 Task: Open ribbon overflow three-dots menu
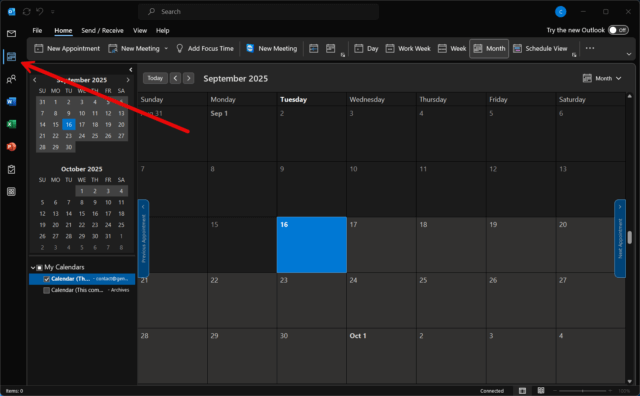tap(590, 48)
